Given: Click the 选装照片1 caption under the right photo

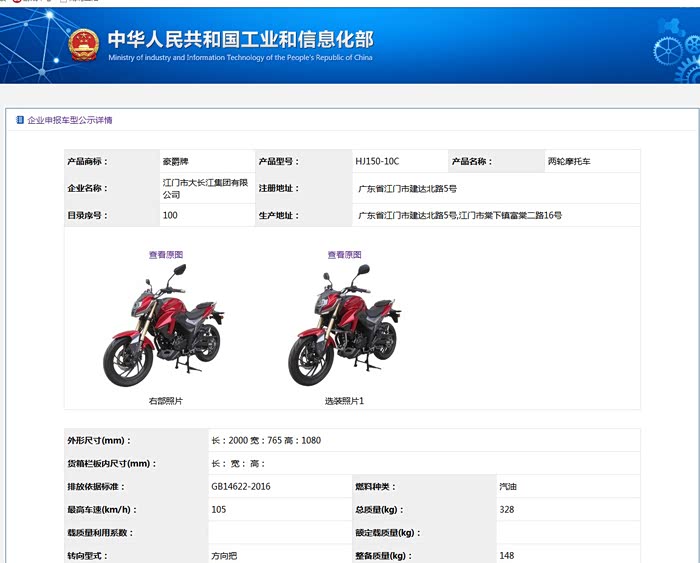Looking at the screenshot, I should [x=344, y=400].
